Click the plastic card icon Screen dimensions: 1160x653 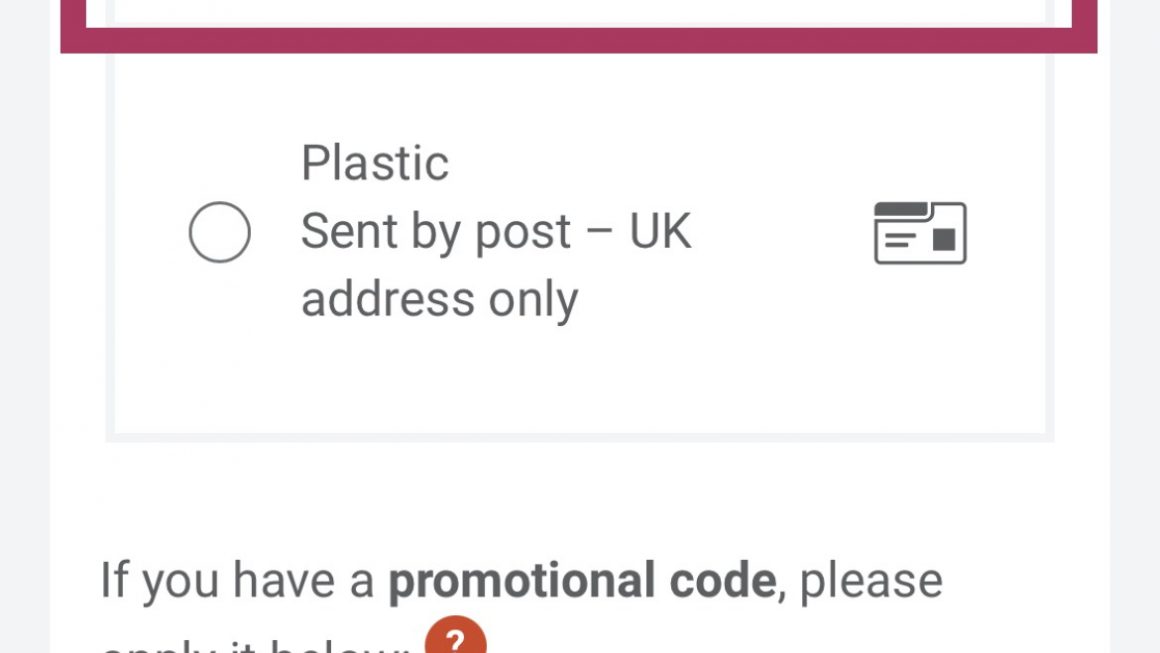(920, 233)
